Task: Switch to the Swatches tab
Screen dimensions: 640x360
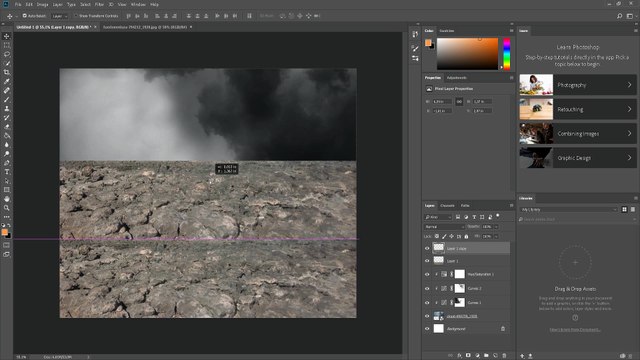Action: coord(447,31)
